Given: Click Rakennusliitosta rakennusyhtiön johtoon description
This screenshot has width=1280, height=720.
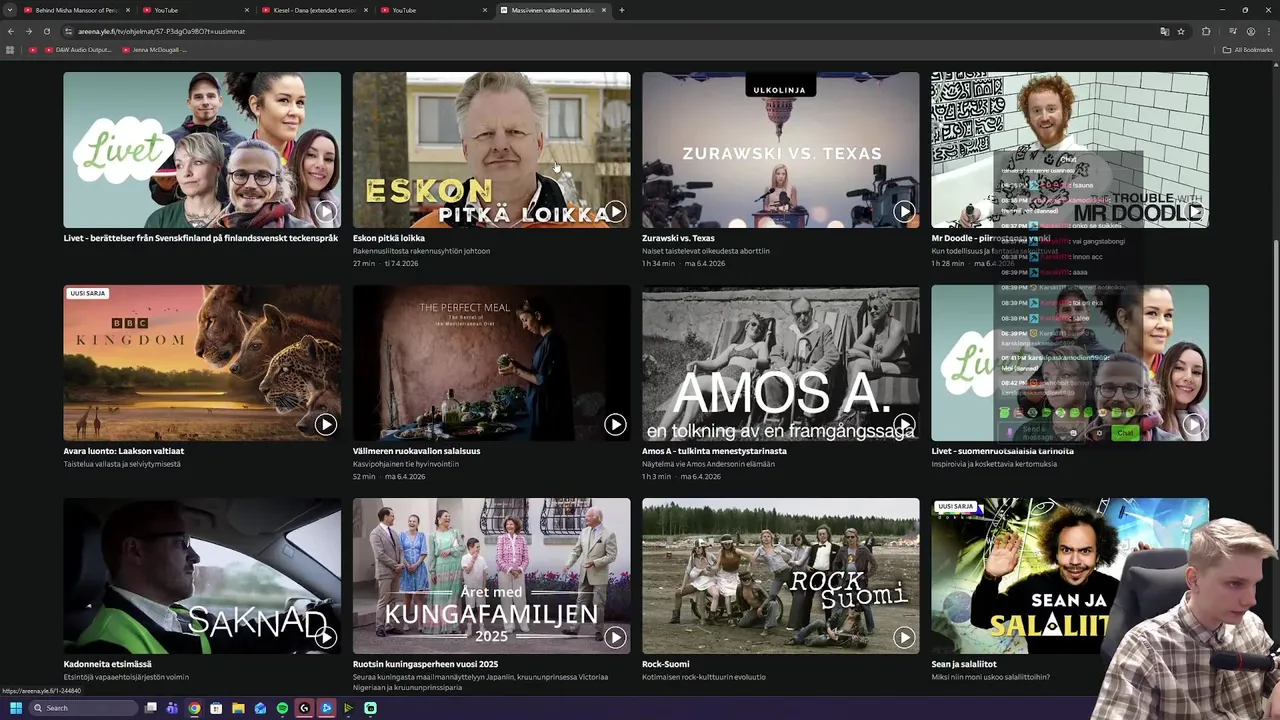Looking at the screenshot, I should [x=421, y=251].
